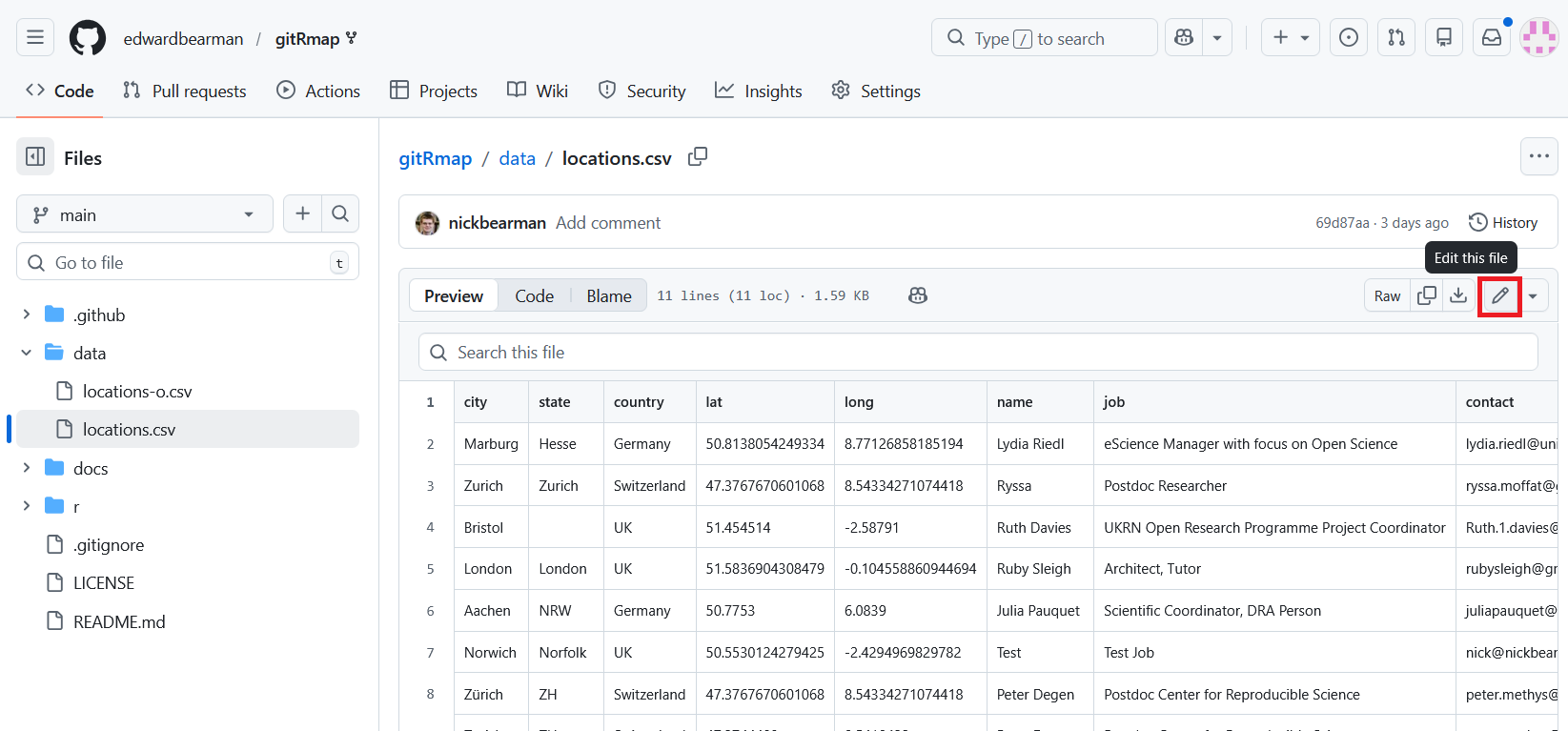Image resolution: width=1568 pixels, height=731 pixels.
Task: Switch to the Blame view
Action: (608, 295)
